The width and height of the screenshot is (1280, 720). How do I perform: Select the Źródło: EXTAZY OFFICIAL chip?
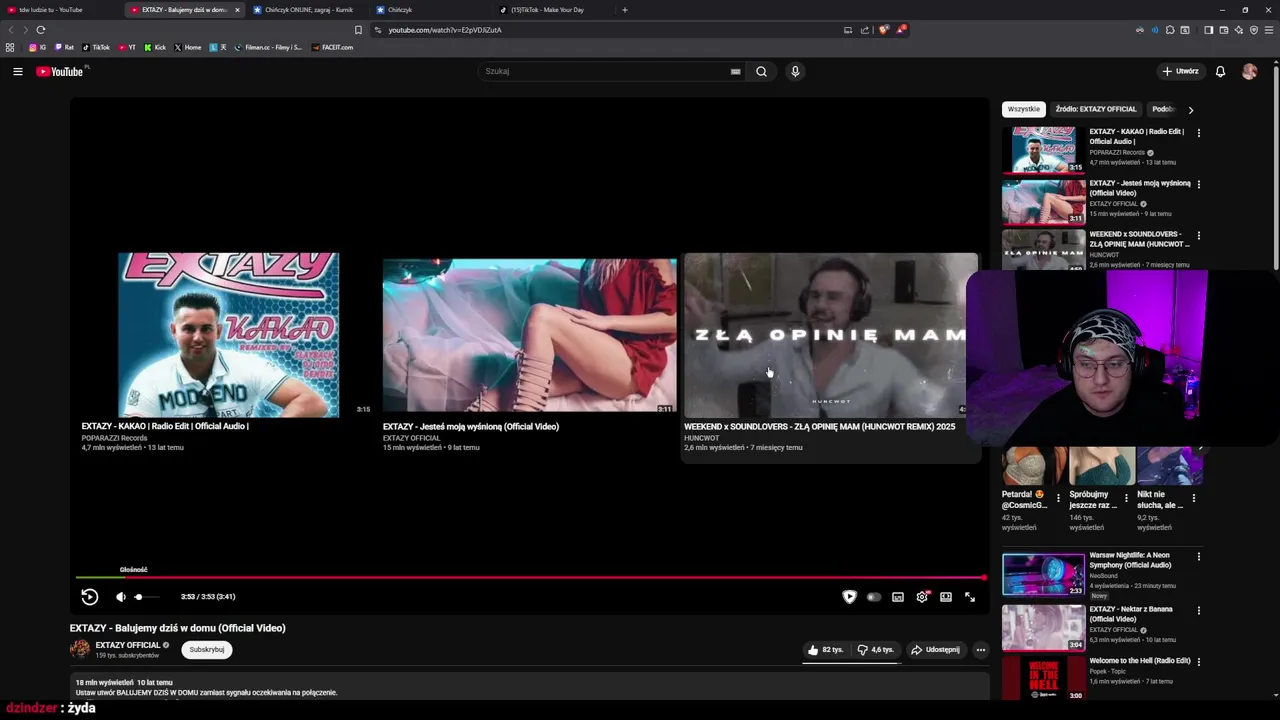(1096, 109)
